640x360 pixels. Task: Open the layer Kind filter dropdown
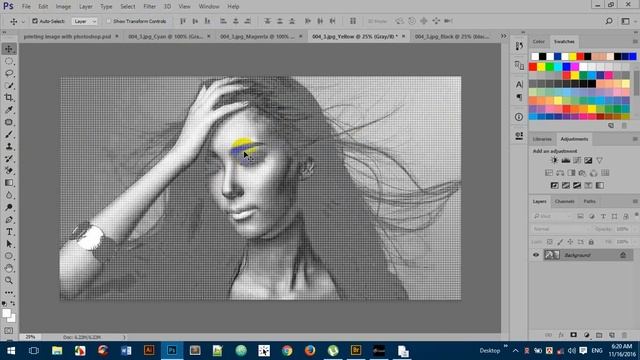pyautogui.click(x=551, y=216)
